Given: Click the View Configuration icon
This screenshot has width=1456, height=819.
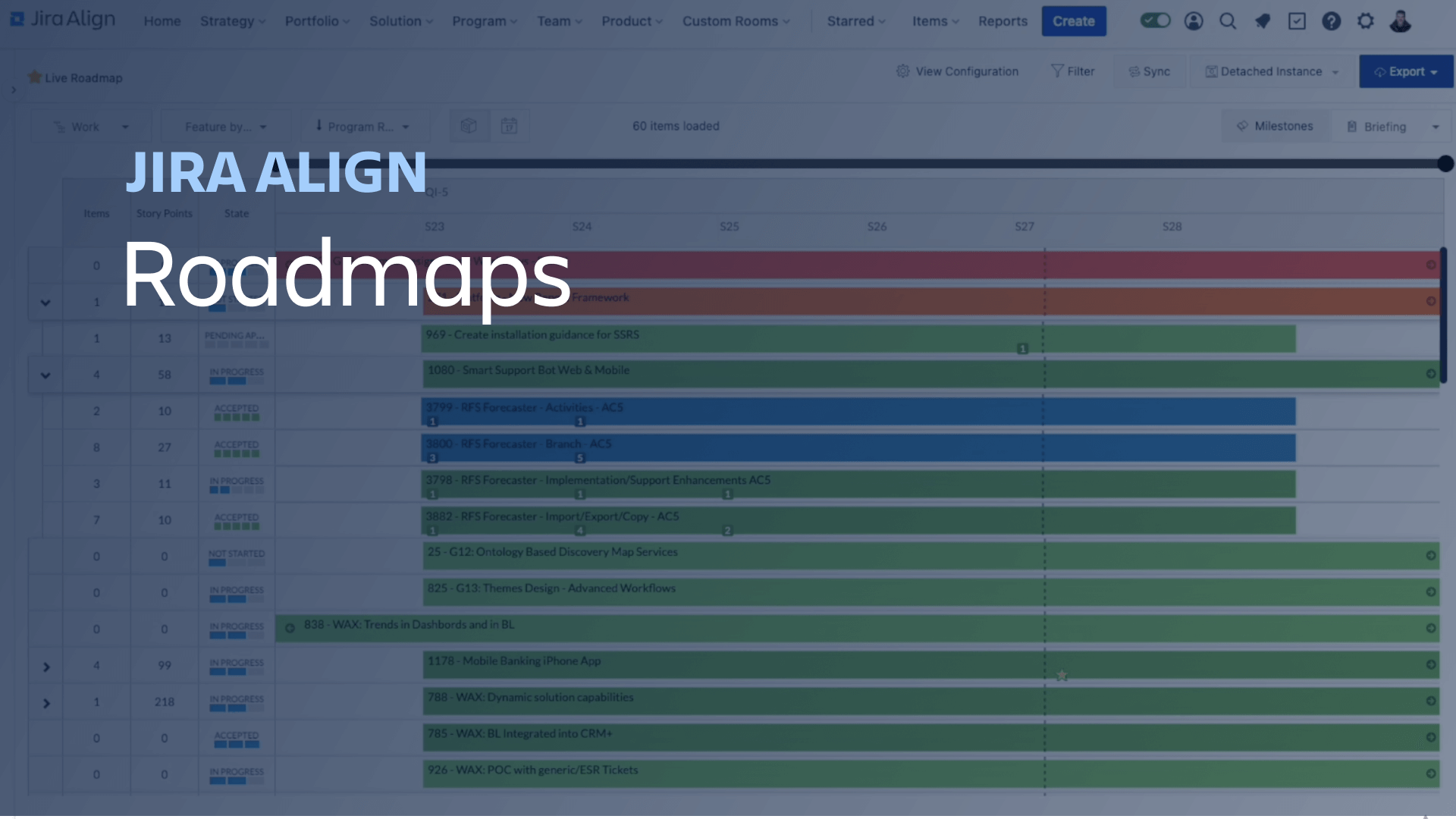Looking at the screenshot, I should point(902,71).
